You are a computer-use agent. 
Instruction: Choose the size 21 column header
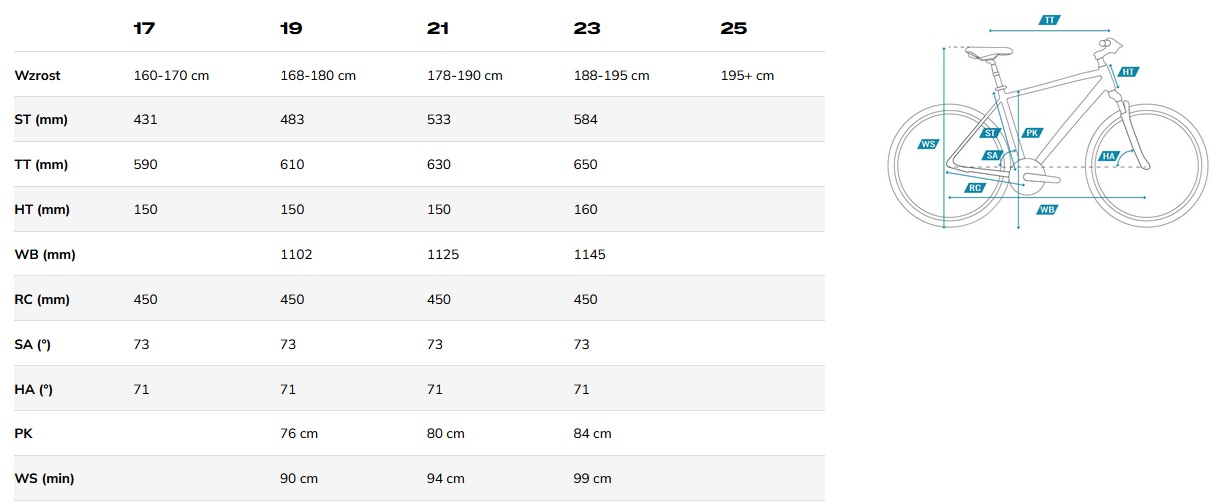438,28
